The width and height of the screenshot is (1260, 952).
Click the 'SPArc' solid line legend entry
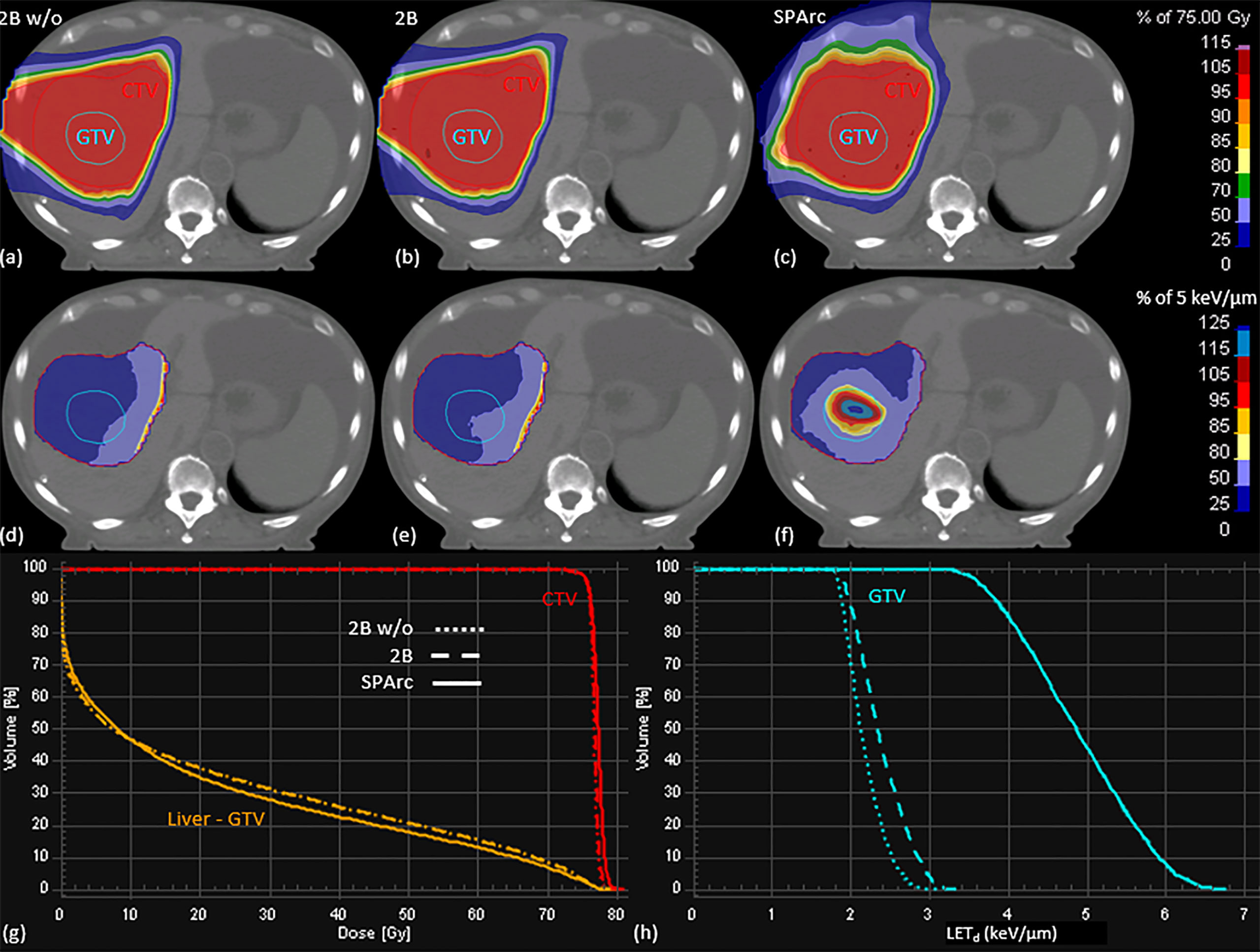click(421, 682)
